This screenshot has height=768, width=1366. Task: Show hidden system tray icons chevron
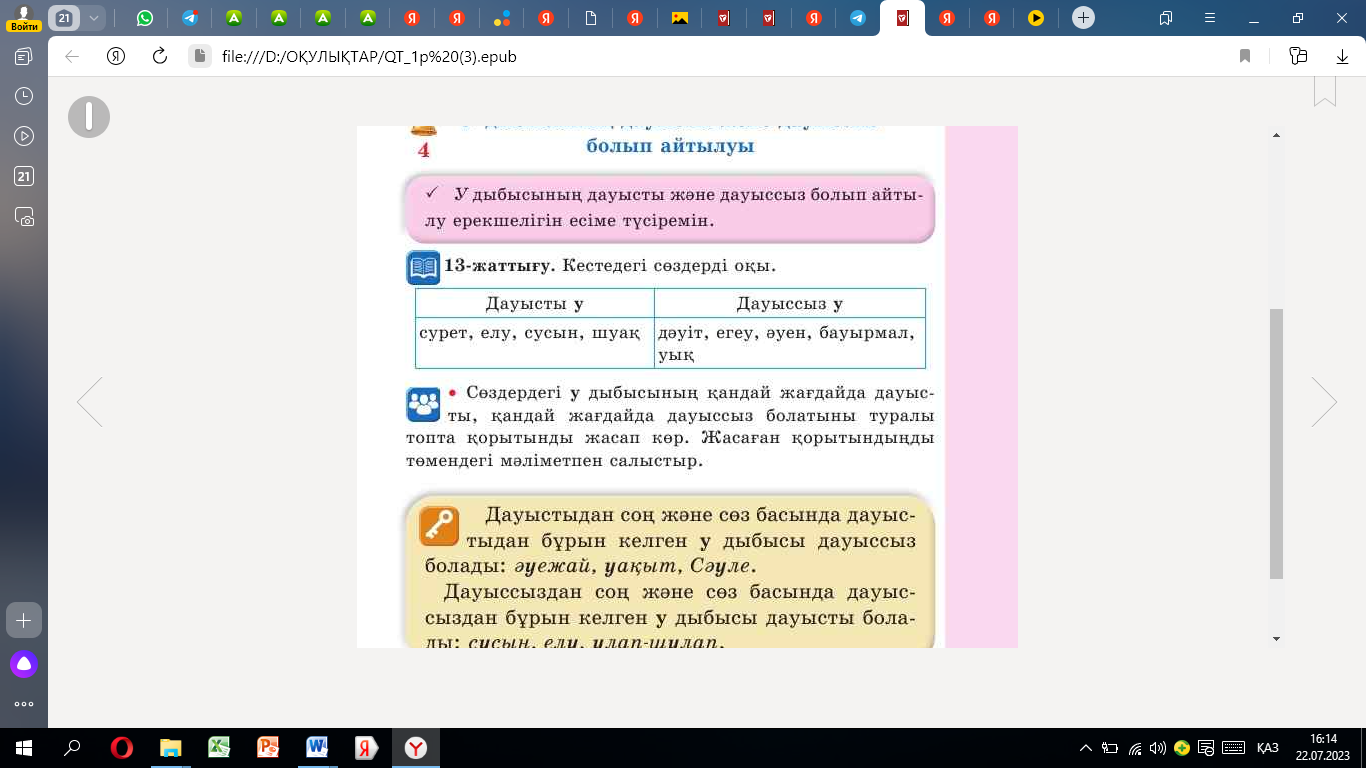point(1086,747)
